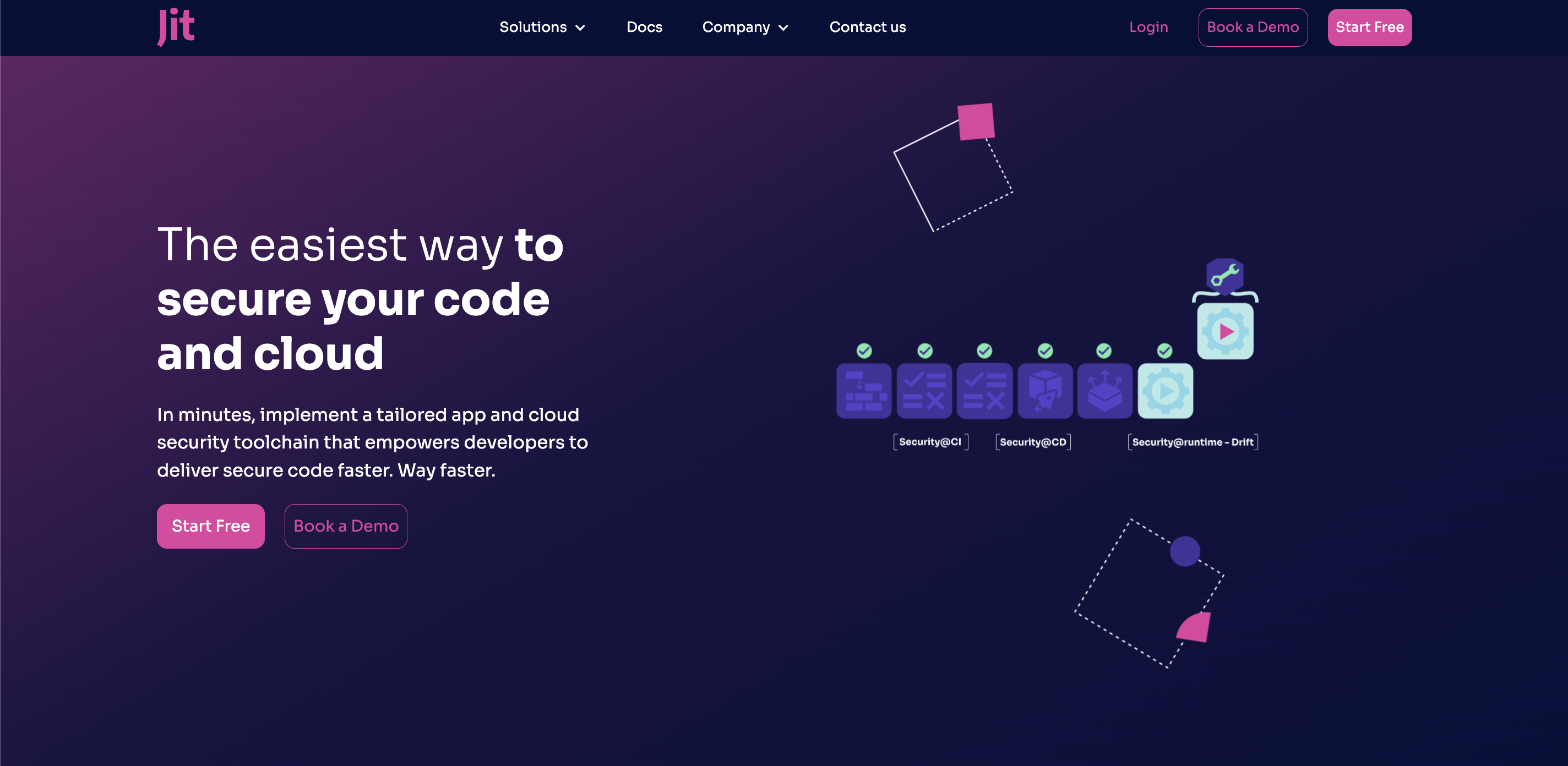
Task: Click the brick wall pipeline tile
Action: tap(863, 391)
